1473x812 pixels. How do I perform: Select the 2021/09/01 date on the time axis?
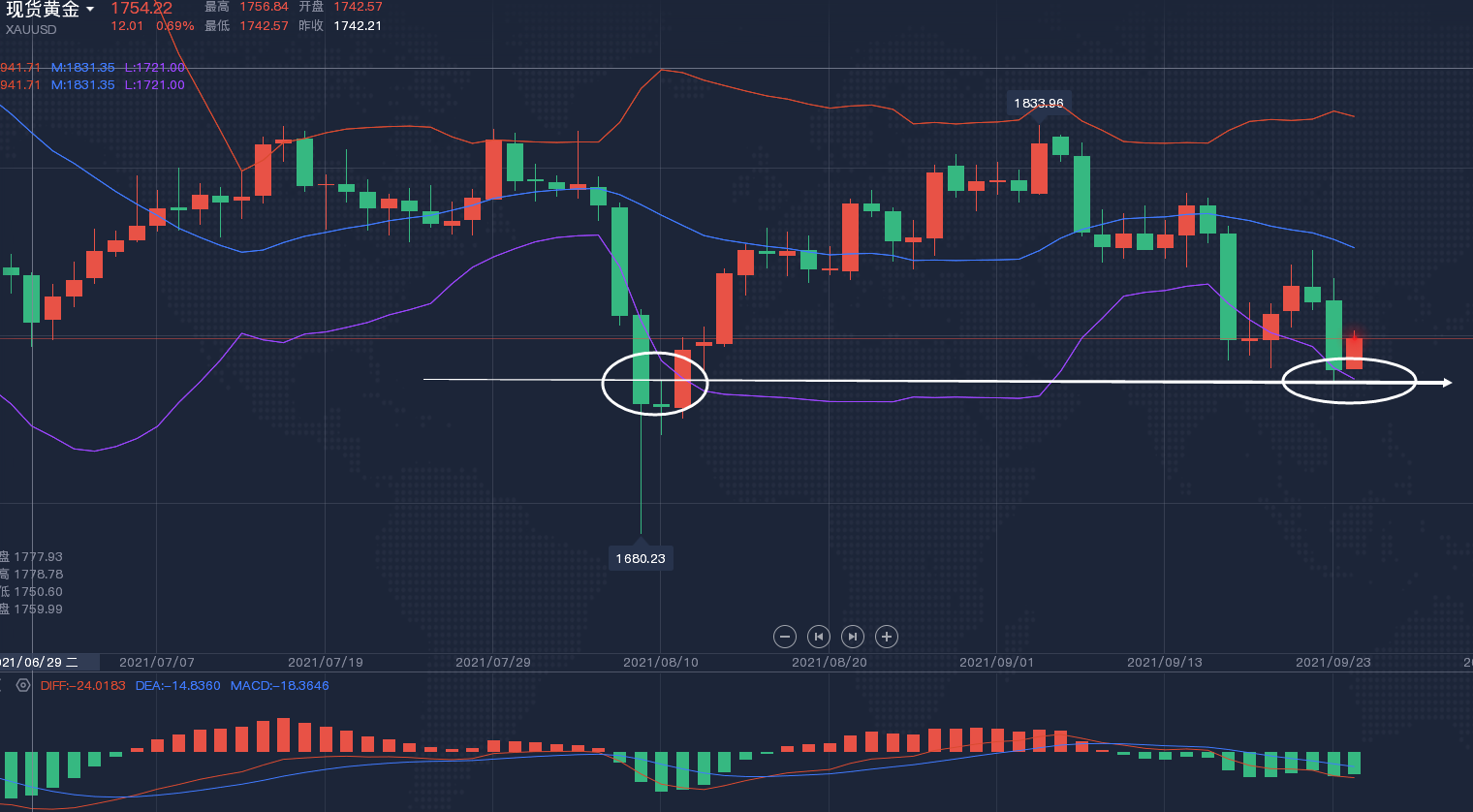(x=997, y=663)
